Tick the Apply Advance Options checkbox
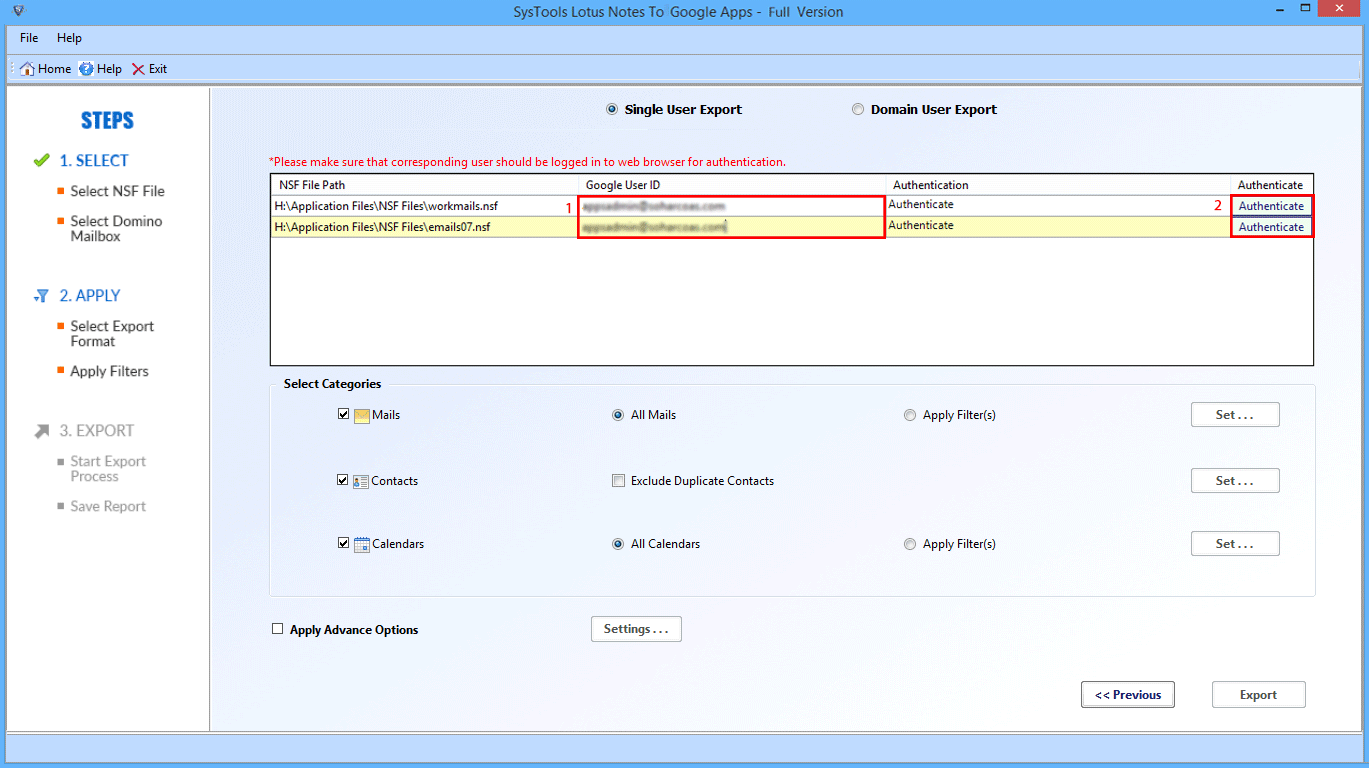The image size is (1369, 768). (x=277, y=629)
